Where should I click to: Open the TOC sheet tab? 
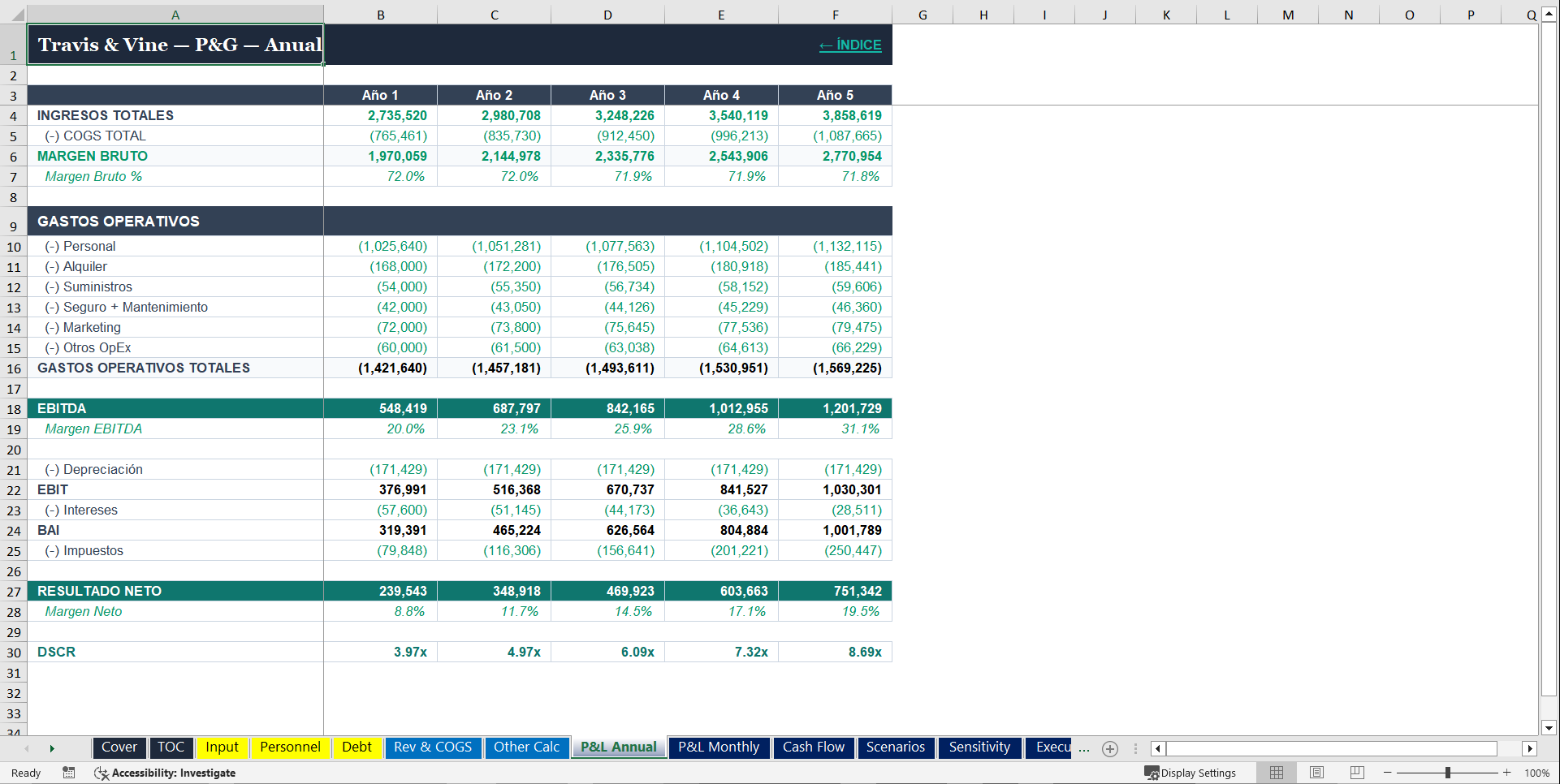(x=171, y=747)
